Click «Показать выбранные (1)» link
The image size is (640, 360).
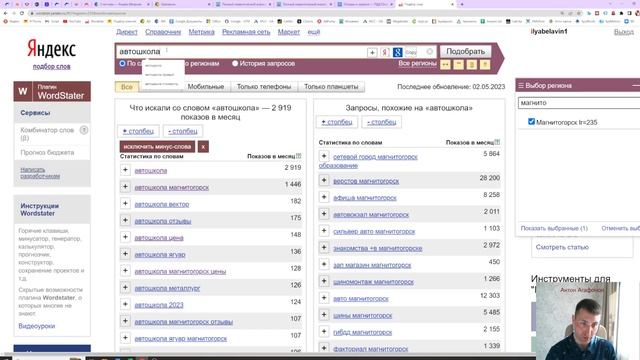[554, 228]
